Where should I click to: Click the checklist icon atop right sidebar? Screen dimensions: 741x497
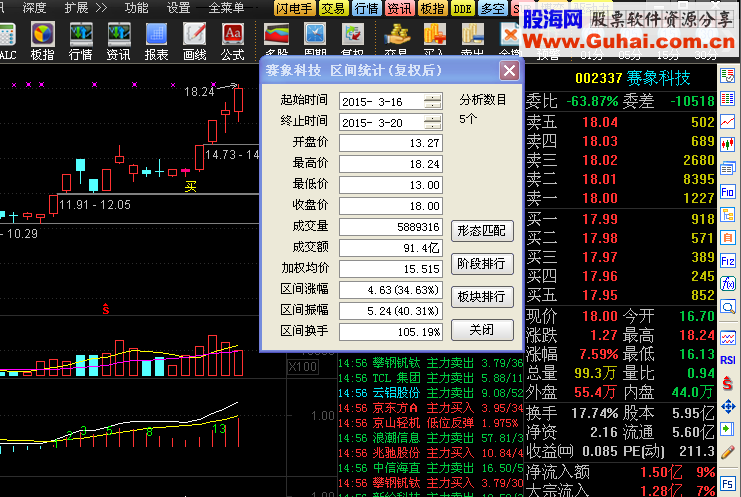[x=728, y=76]
